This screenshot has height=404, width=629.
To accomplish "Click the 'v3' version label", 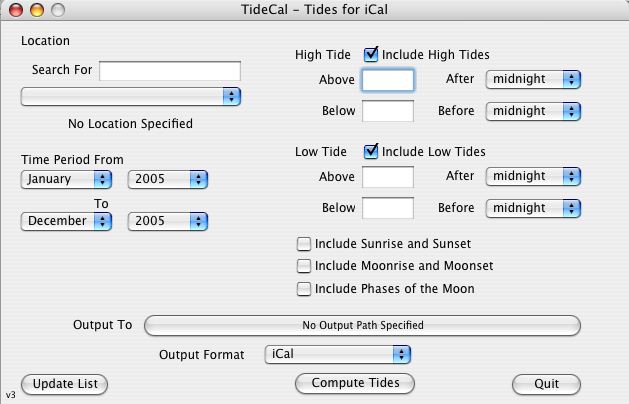I will tap(11, 395).
